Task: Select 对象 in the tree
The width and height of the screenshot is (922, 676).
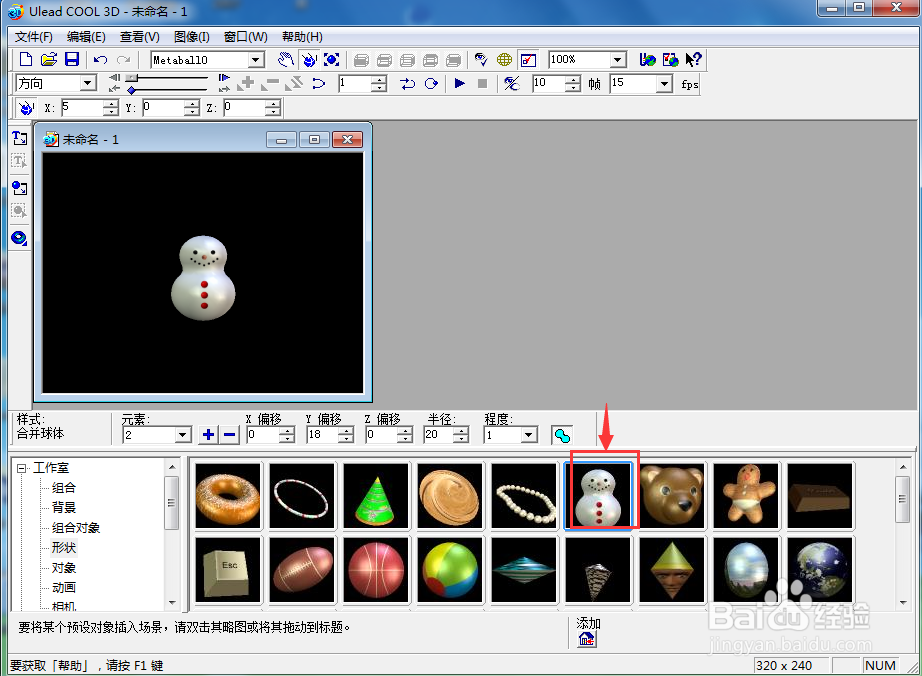Action: [x=64, y=568]
